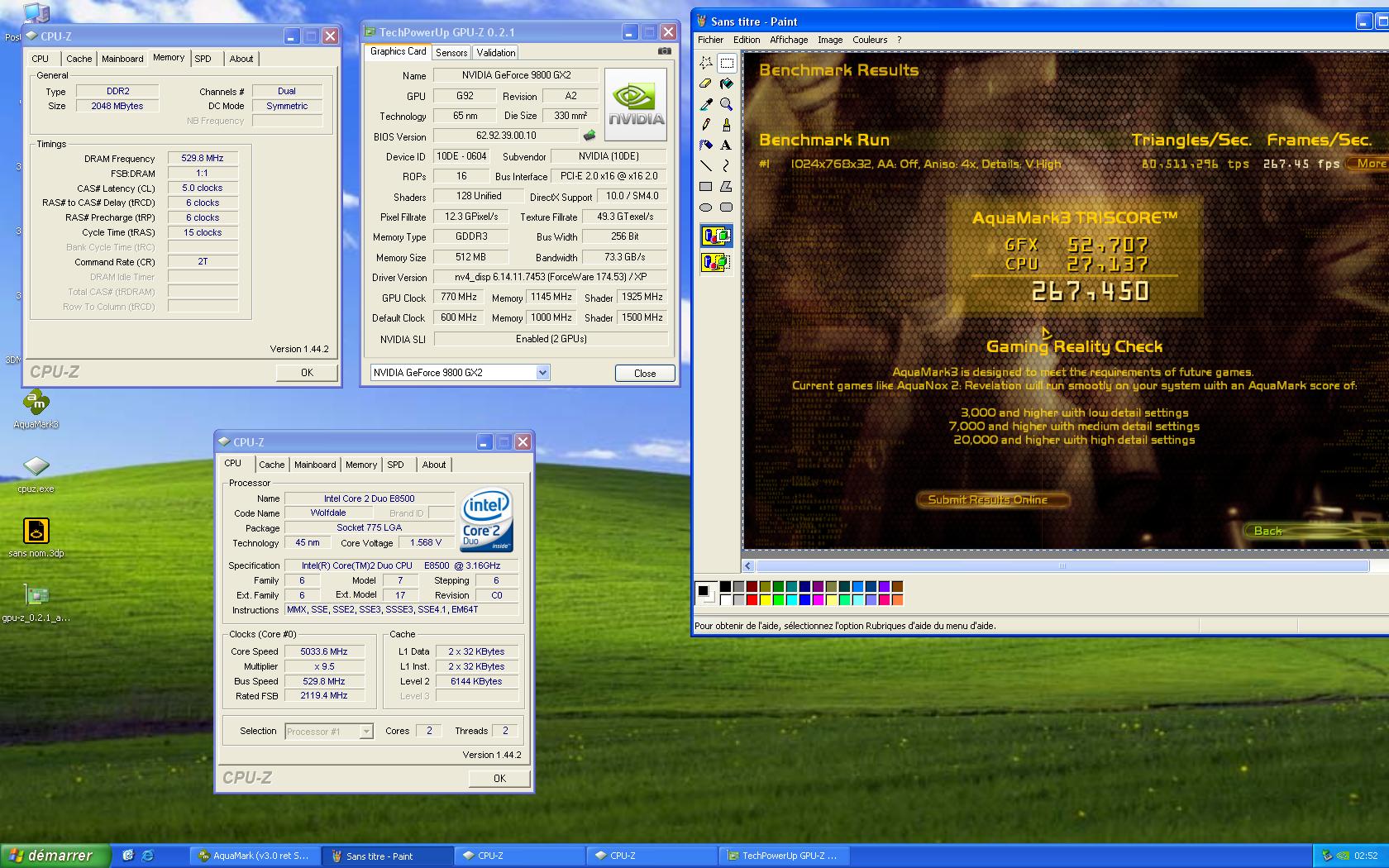Click Core Speed value 5033.6 MHz
The width and height of the screenshot is (1389, 868).
tap(324, 651)
